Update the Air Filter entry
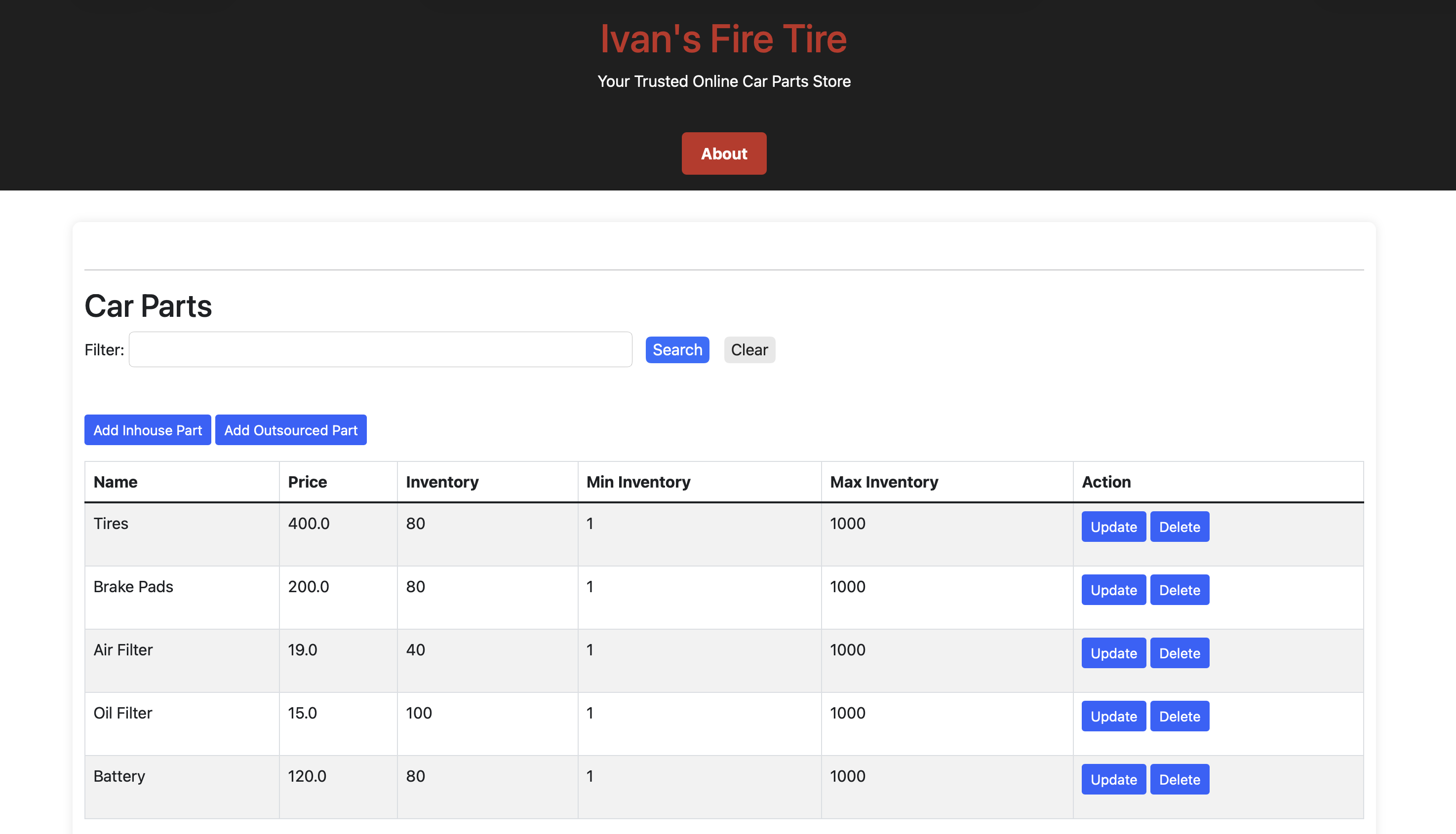The height and width of the screenshot is (834, 1456). 1113,653
